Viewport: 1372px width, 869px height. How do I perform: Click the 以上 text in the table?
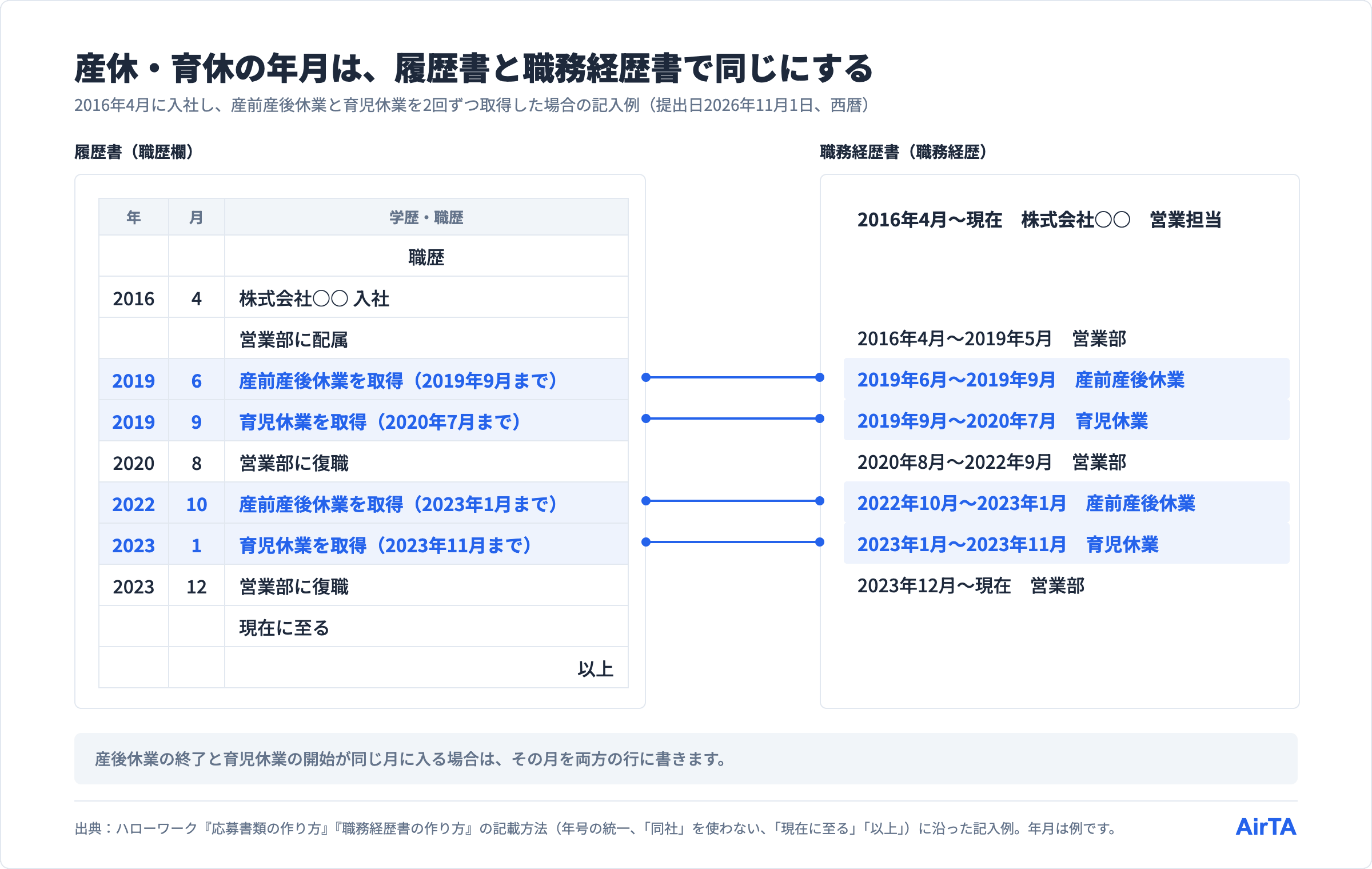[x=595, y=669]
